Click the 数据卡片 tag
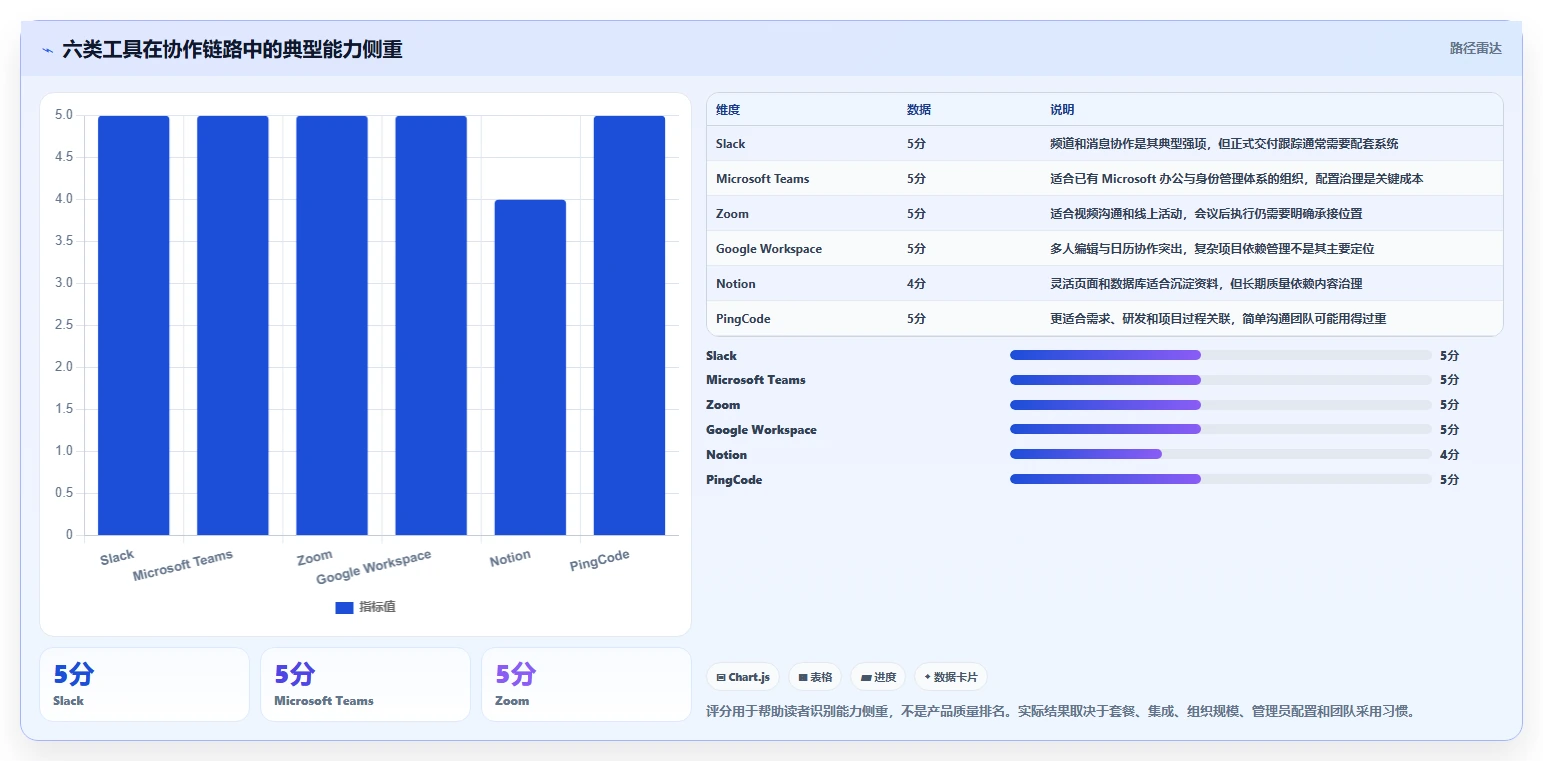 click(951, 677)
